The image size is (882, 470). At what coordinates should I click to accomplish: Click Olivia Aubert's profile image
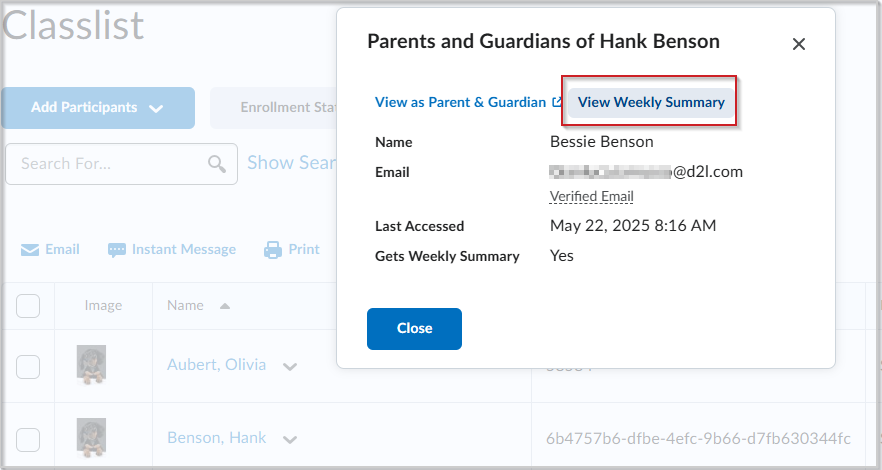92,365
